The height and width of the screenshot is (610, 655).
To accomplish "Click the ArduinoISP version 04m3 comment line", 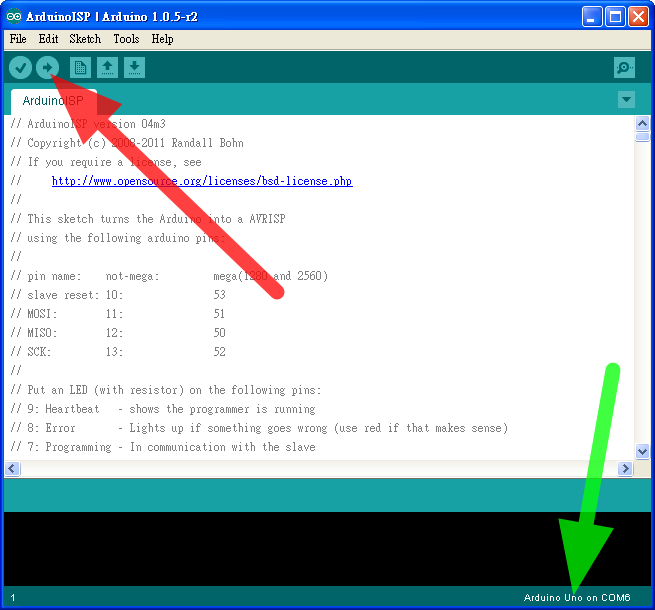I will tap(88, 124).
